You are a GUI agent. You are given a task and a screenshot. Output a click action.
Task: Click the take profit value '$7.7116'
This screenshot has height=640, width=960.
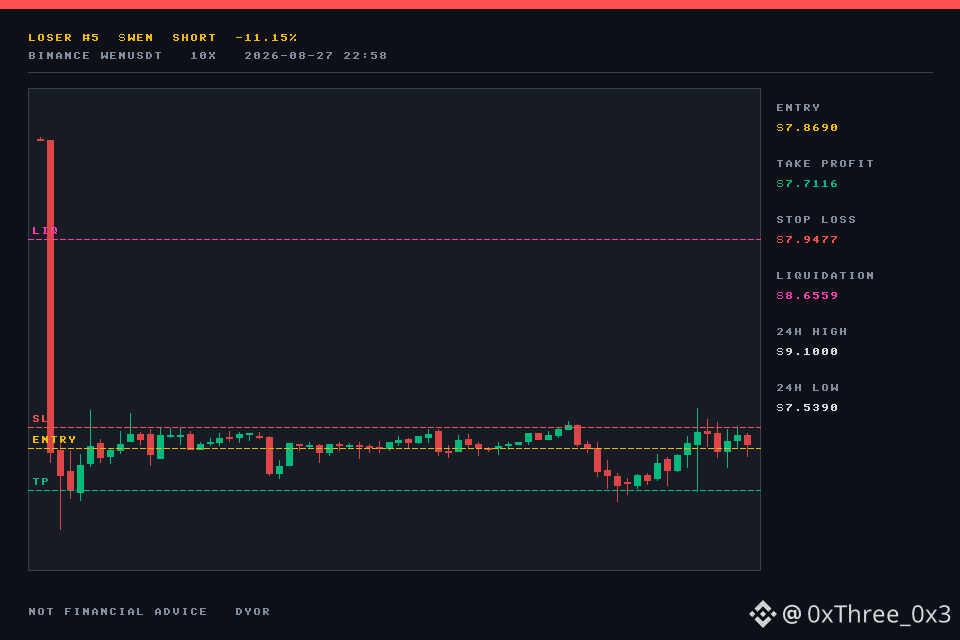click(807, 184)
